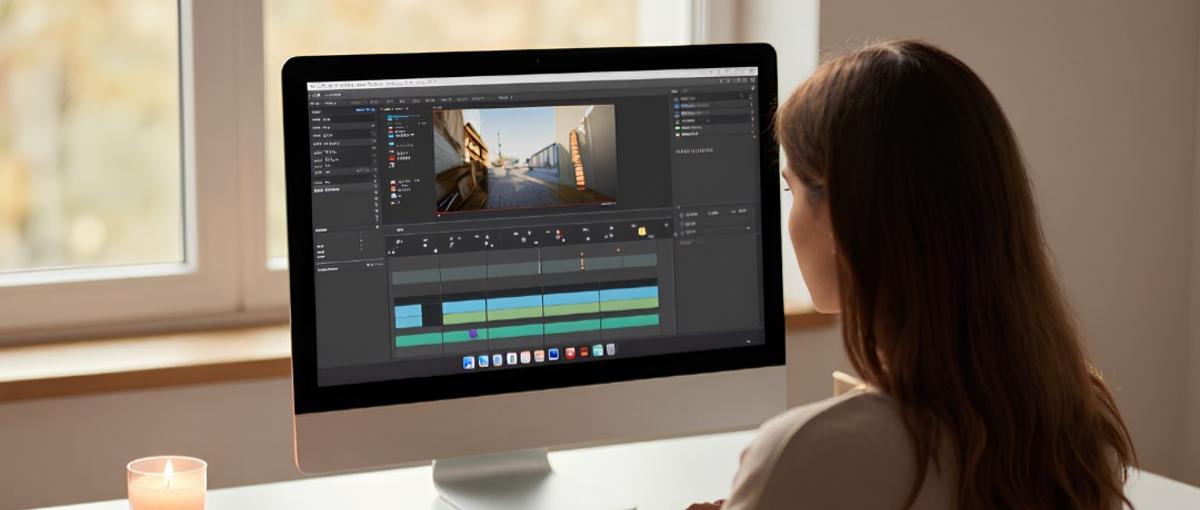Select the leftmost teal clip on the bottom track
Image resolution: width=1200 pixels, height=510 pixels.
418,340
